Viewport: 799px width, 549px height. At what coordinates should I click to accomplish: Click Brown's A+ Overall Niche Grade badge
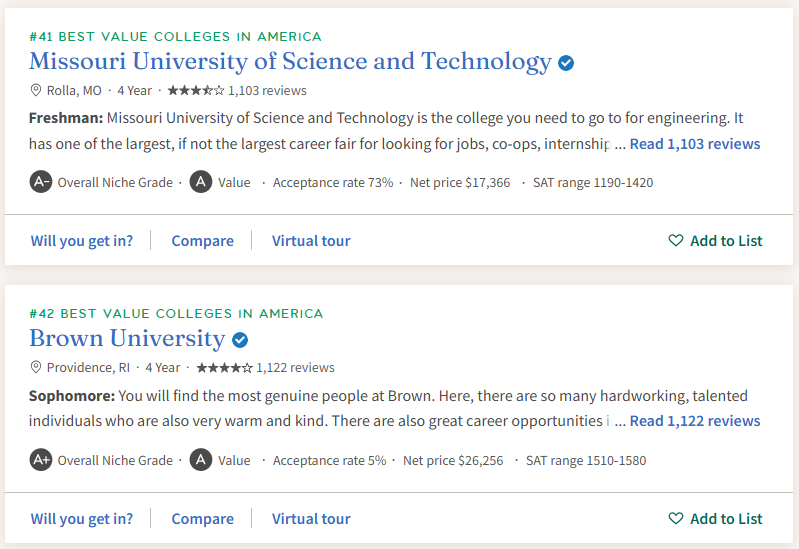41,460
